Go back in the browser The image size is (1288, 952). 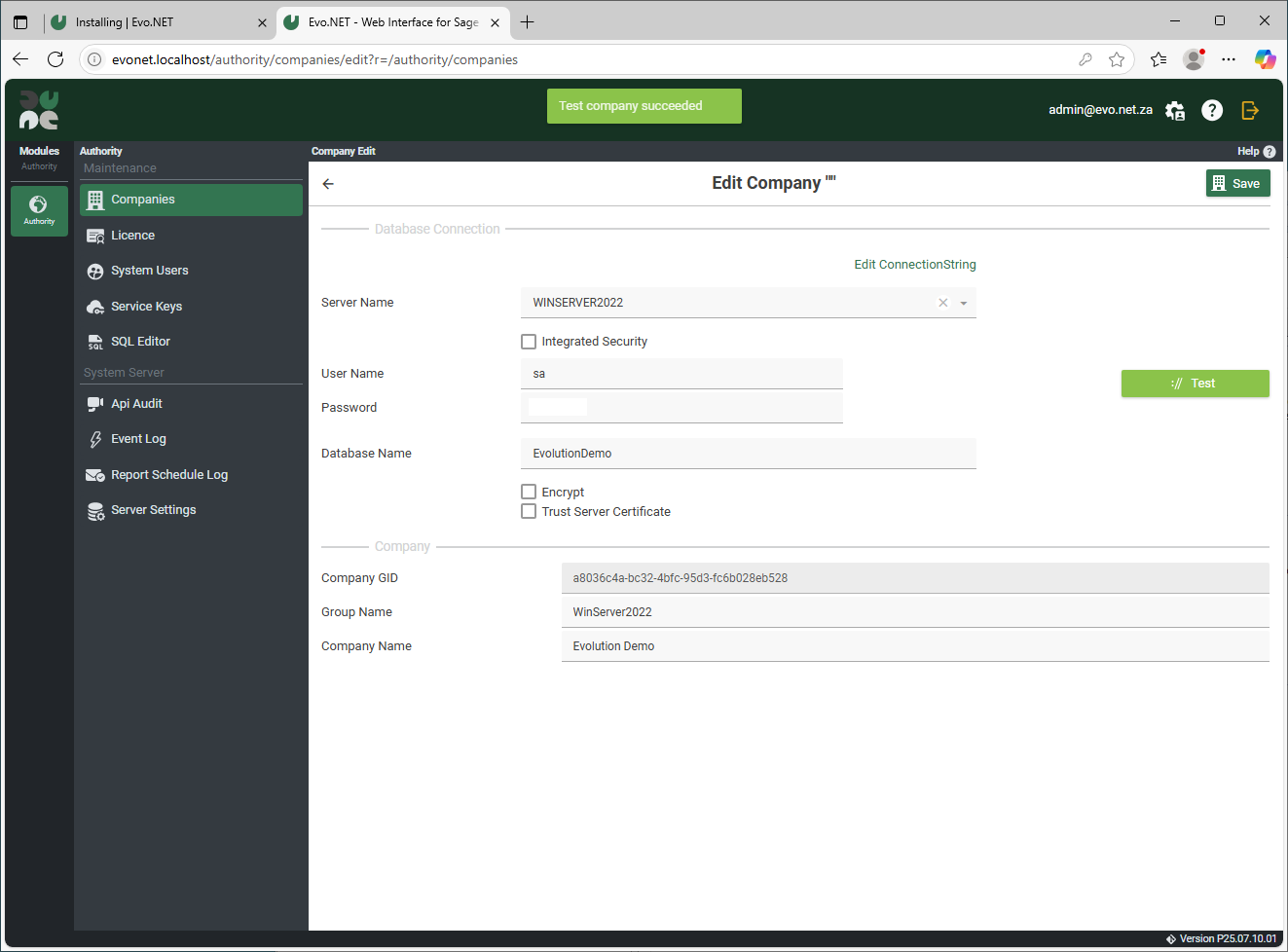coord(20,59)
